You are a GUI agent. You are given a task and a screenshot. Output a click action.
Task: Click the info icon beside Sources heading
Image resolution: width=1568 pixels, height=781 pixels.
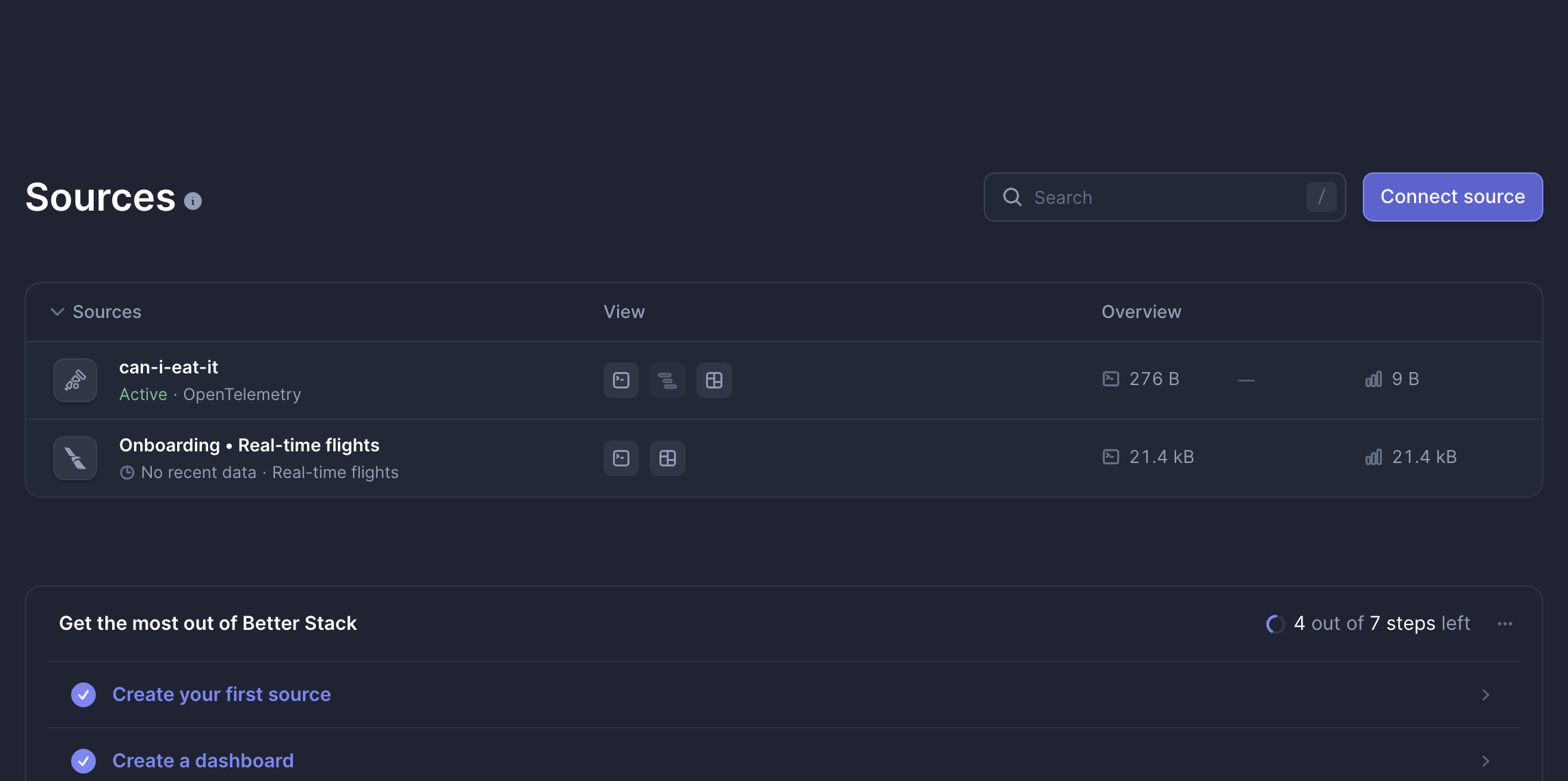pos(193,201)
